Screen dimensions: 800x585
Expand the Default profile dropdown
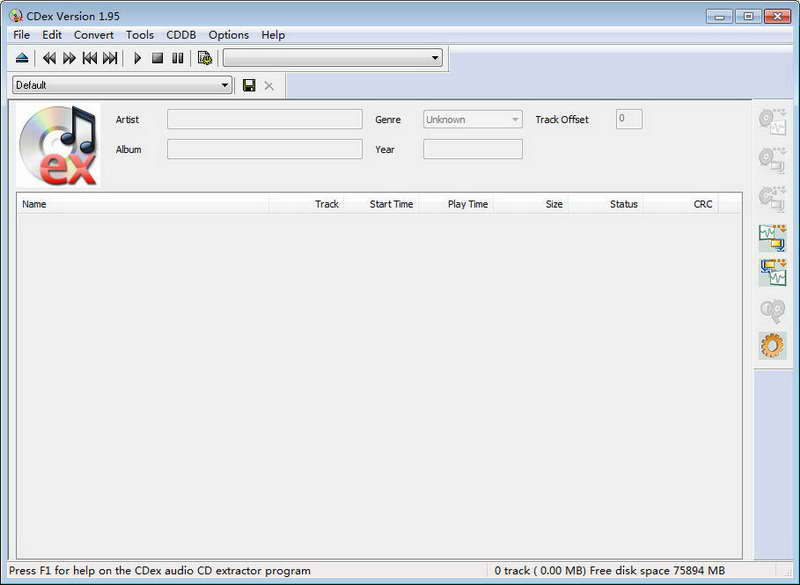pos(225,85)
